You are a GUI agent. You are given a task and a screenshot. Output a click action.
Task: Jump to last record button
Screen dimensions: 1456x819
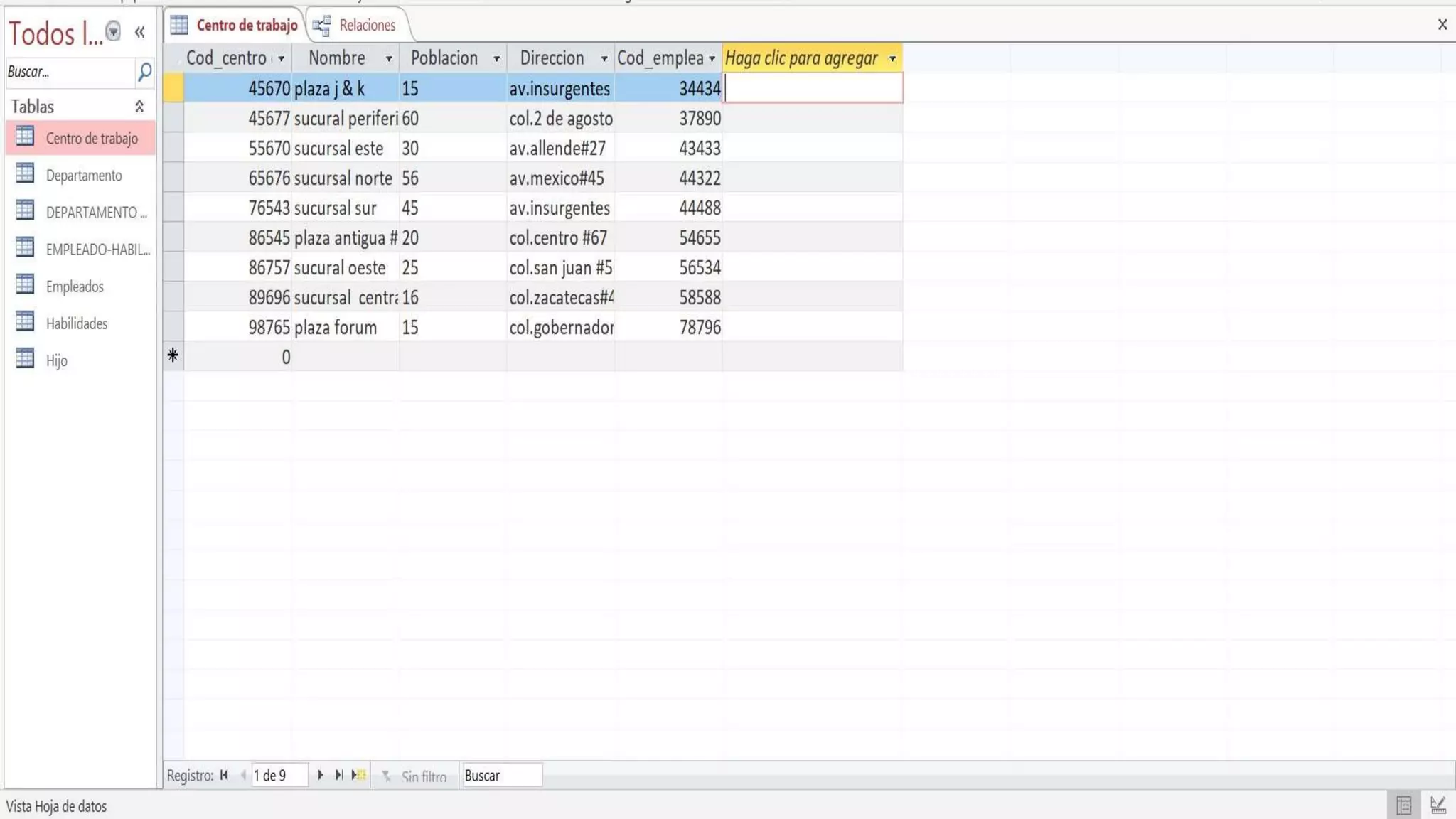[x=339, y=775]
